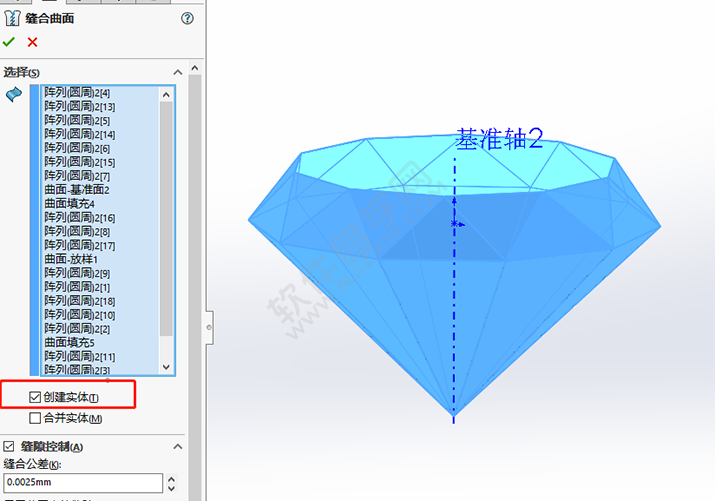Select 阵列(圆周)2[10] in the list
Image resolution: width=715 pixels, height=501 pixels.
click(80, 315)
